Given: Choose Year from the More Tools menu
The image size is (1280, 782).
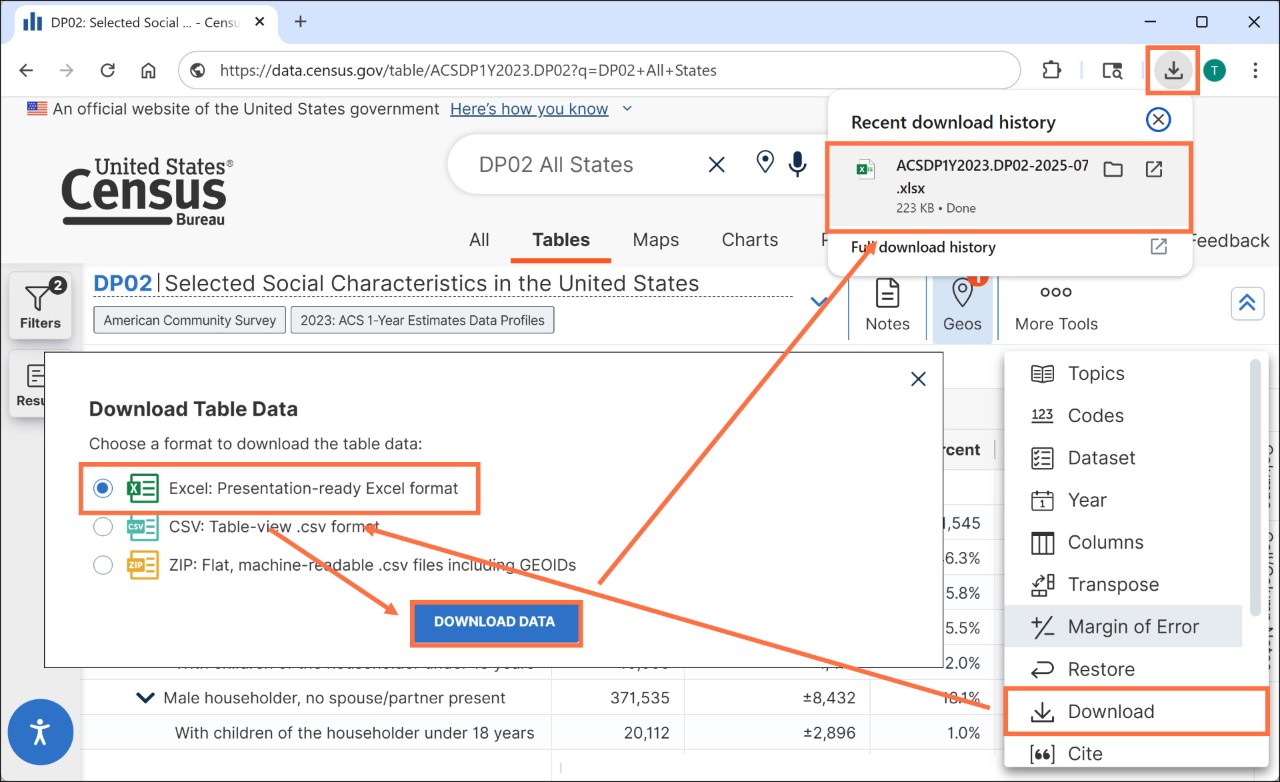Looking at the screenshot, I should click(1125, 500).
